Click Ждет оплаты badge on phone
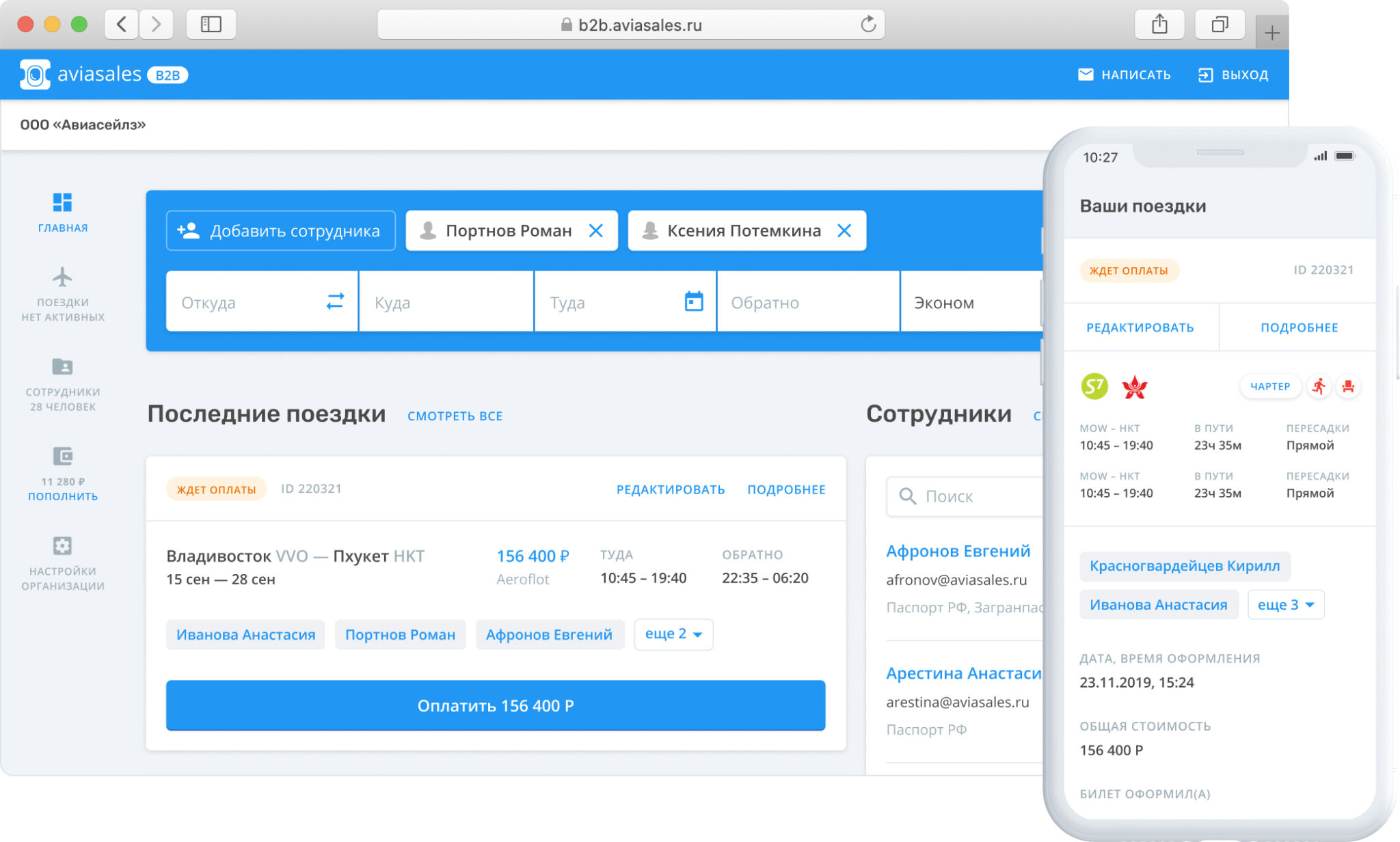The height and width of the screenshot is (842, 1400). click(x=1129, y=271)
